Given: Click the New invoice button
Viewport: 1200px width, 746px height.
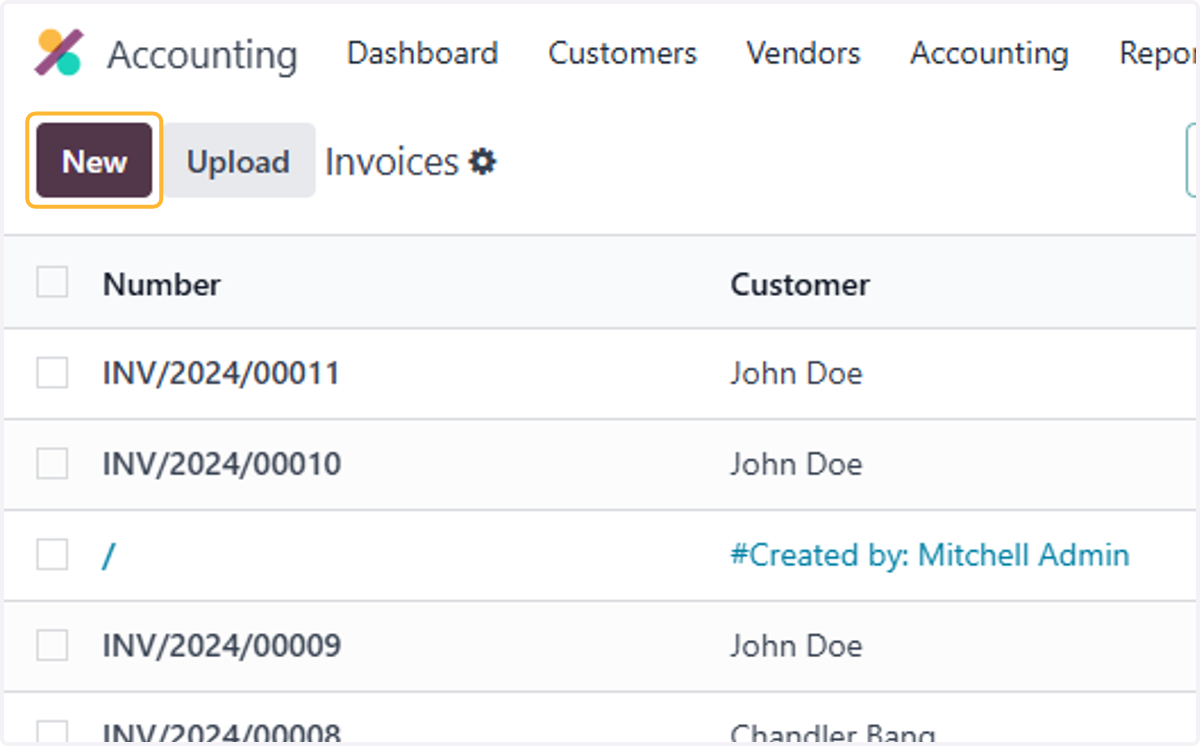Looking at the screenshot, I should pos(94,160).
